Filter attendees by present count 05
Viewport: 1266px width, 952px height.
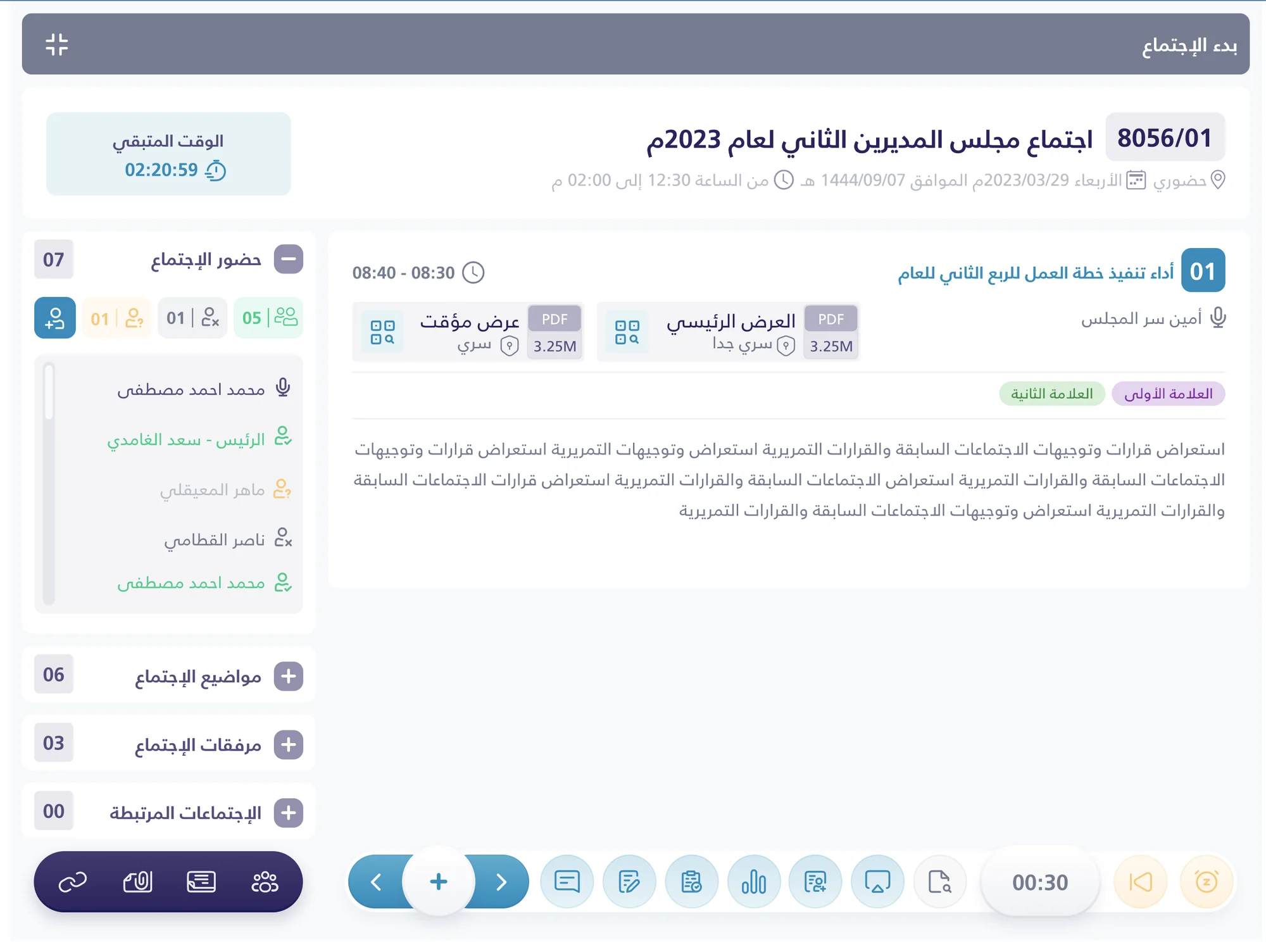click(x=268, y=318)
